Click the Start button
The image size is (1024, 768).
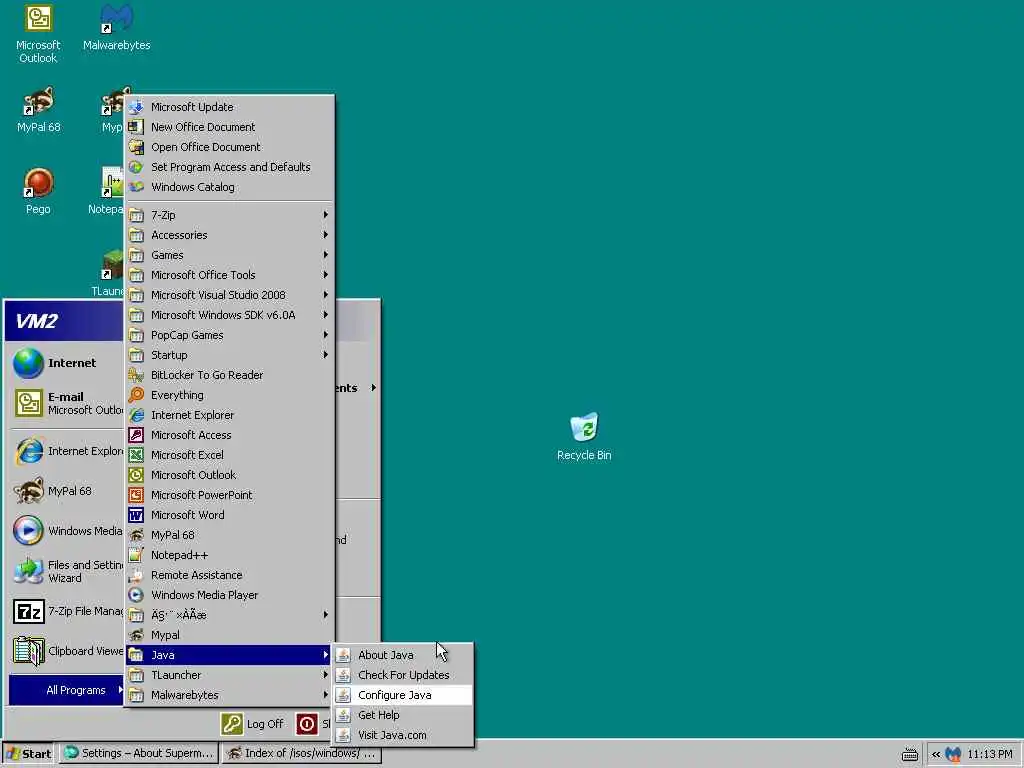(x=28, y=754)
